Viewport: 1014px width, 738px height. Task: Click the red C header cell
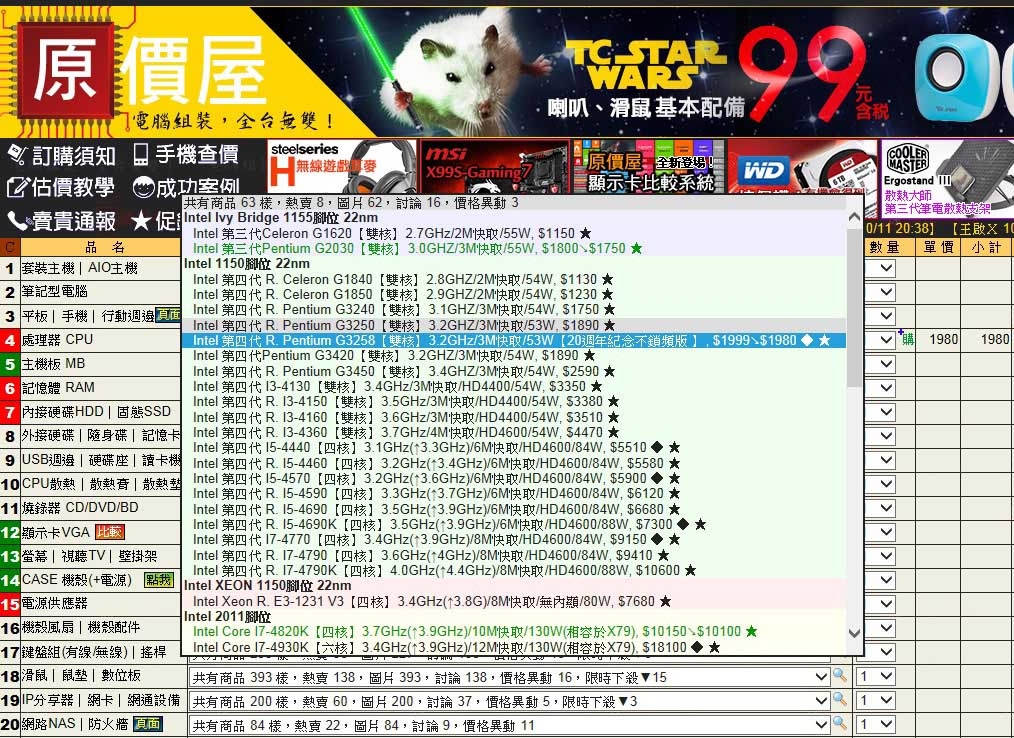pos(10,247)
